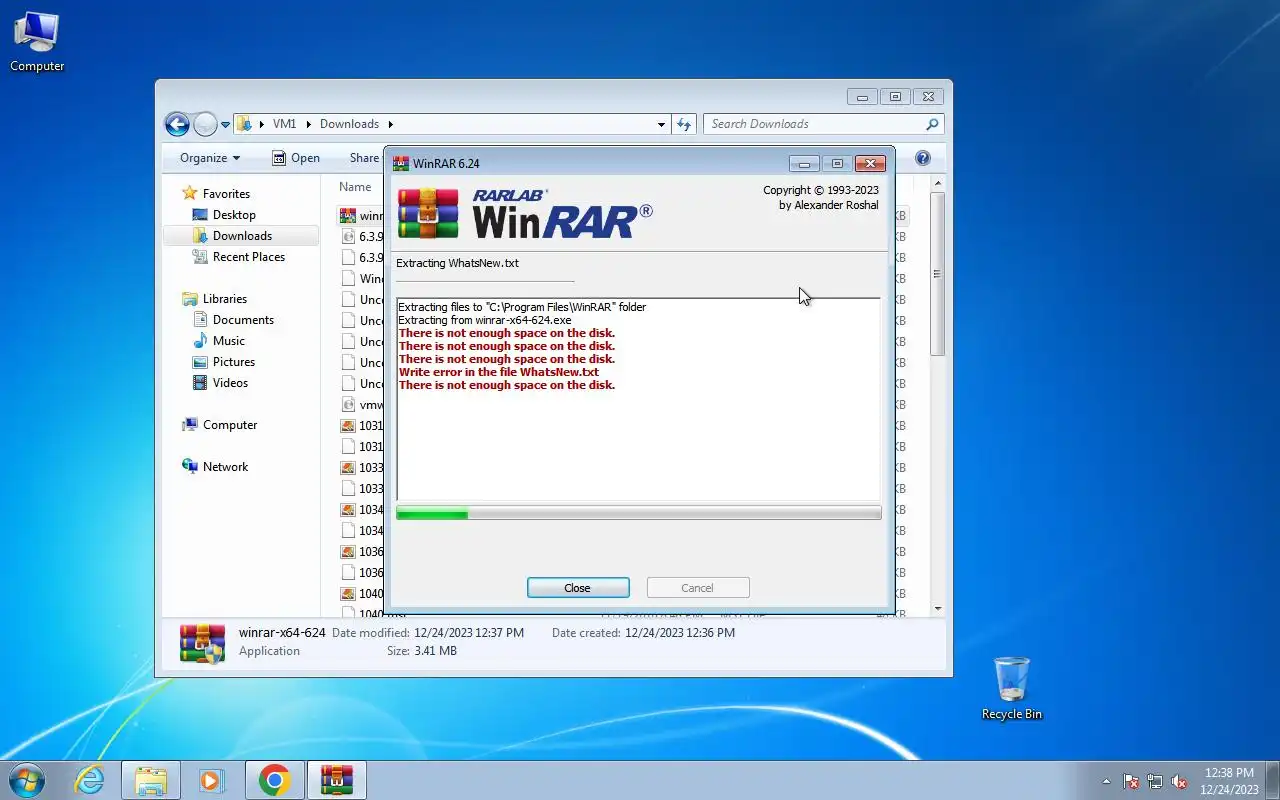Open Computer desktop icon
Screen dimensions: 1280x800
(37, 42)
